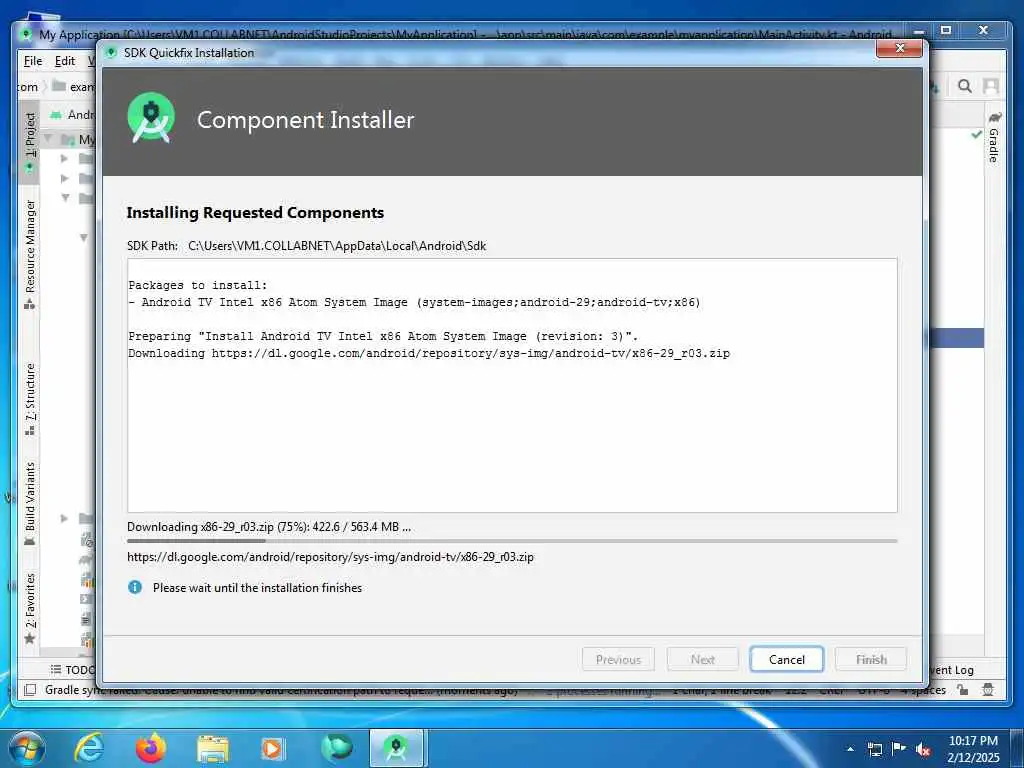Toggle the 1: Project tool window tab
The width and height of the screenshot is (1024, 768).
tap(30, 142)
